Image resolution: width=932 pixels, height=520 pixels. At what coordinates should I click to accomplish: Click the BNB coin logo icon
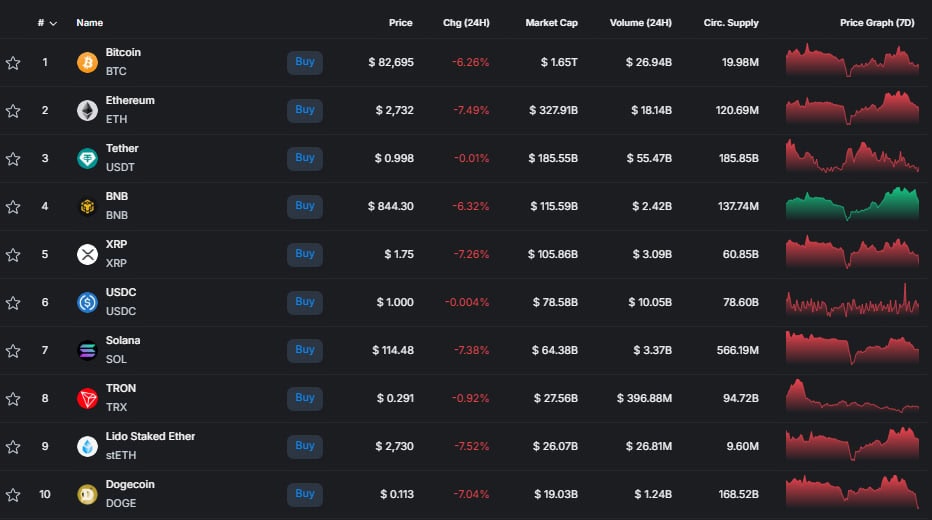point(88,207)
